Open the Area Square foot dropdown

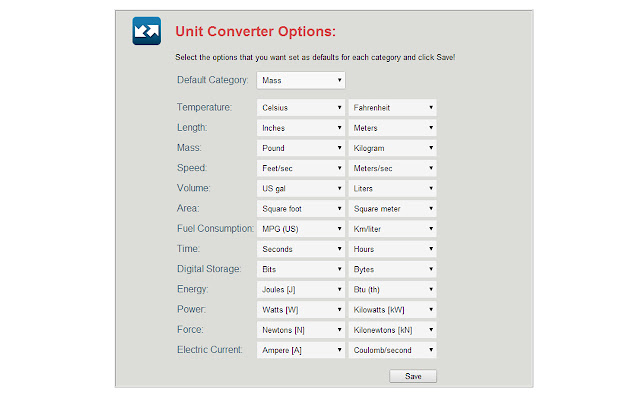(x=301, y=209)
